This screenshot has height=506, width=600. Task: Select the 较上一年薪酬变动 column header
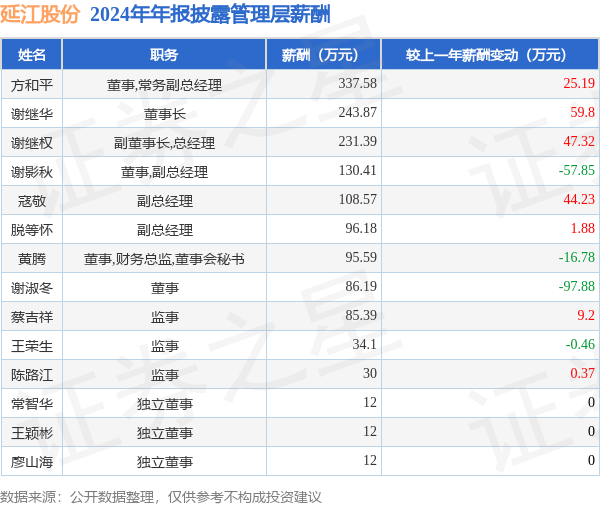pos(490,55)
